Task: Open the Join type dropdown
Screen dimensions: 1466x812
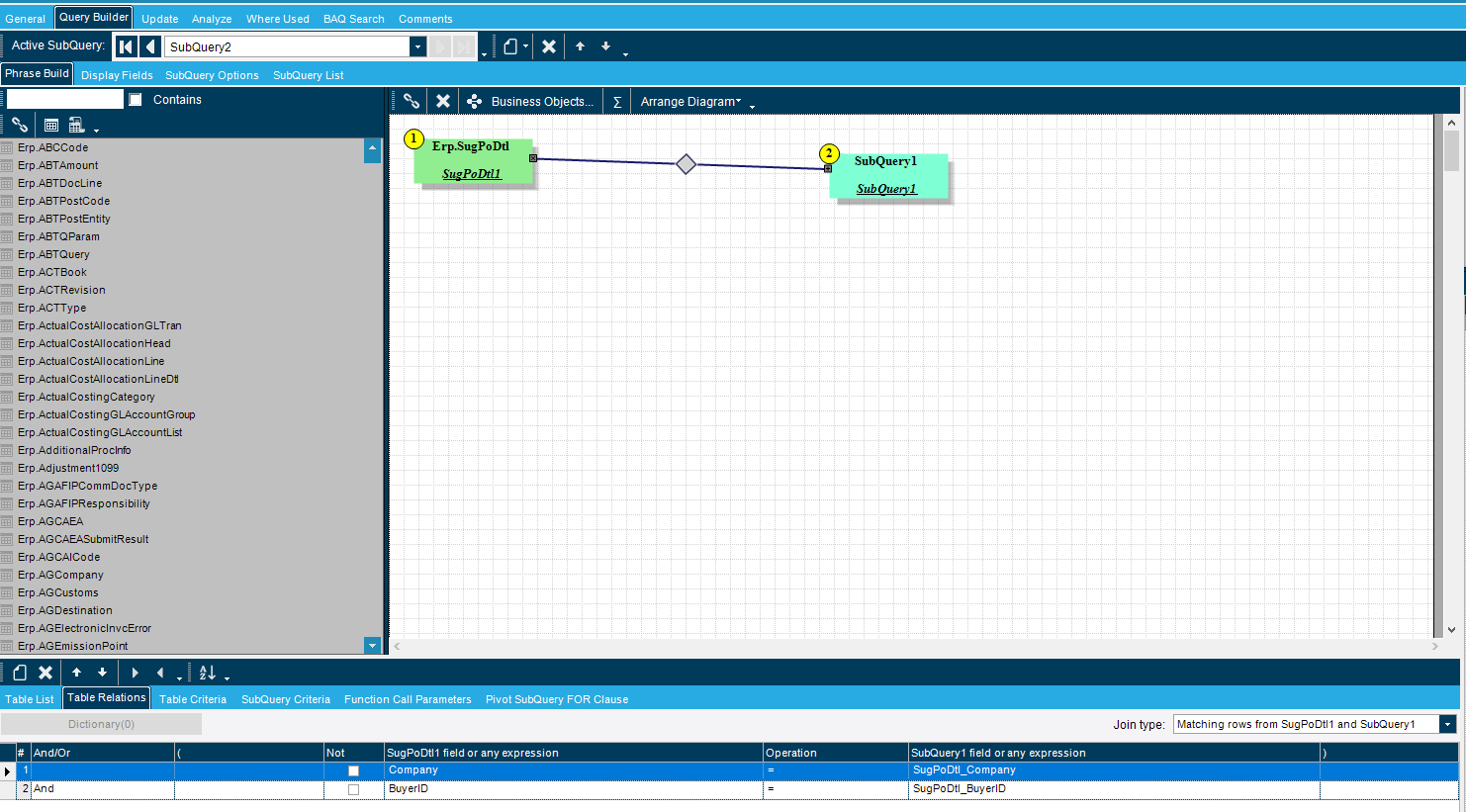Action: (1448, 724)
